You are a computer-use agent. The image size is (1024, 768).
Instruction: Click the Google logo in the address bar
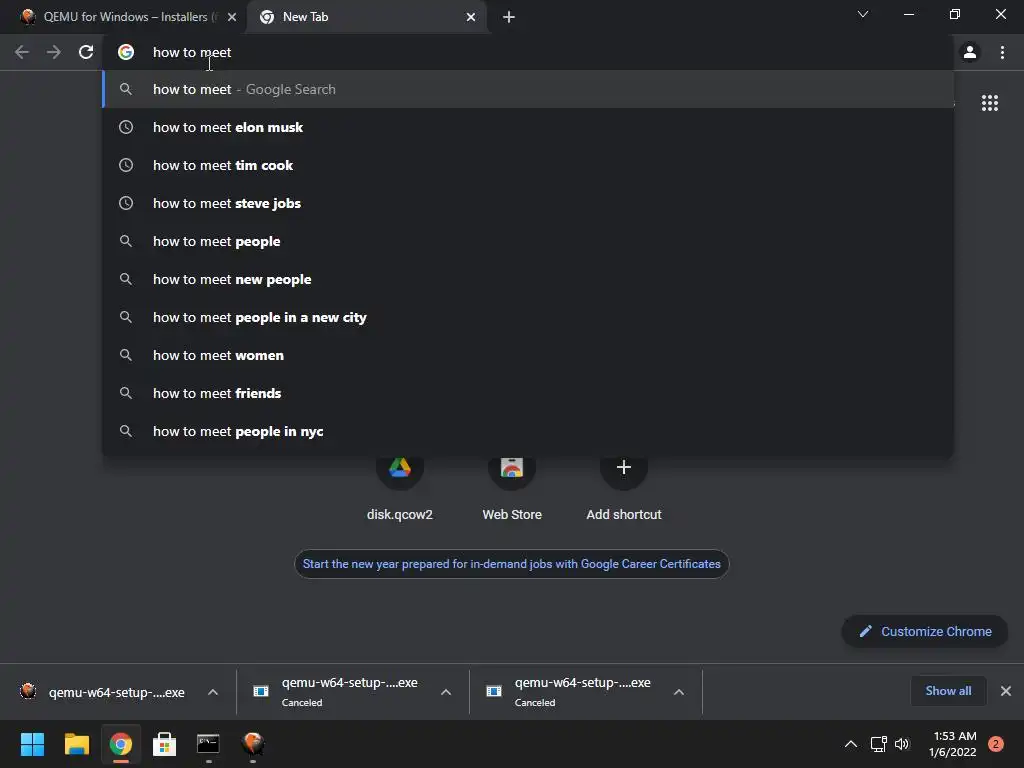click(x=126, y=52)
